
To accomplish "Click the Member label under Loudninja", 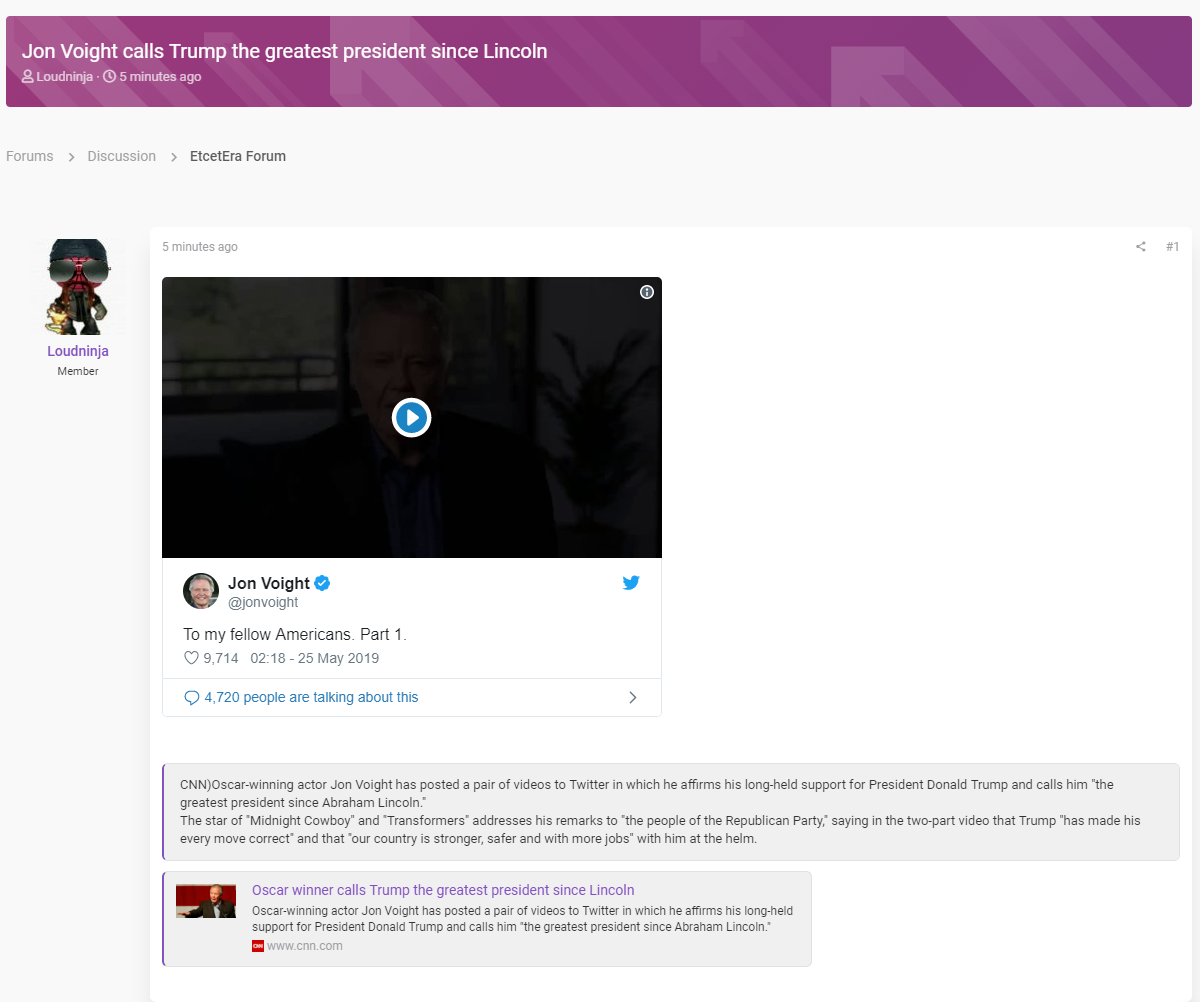I will (78, 371).
